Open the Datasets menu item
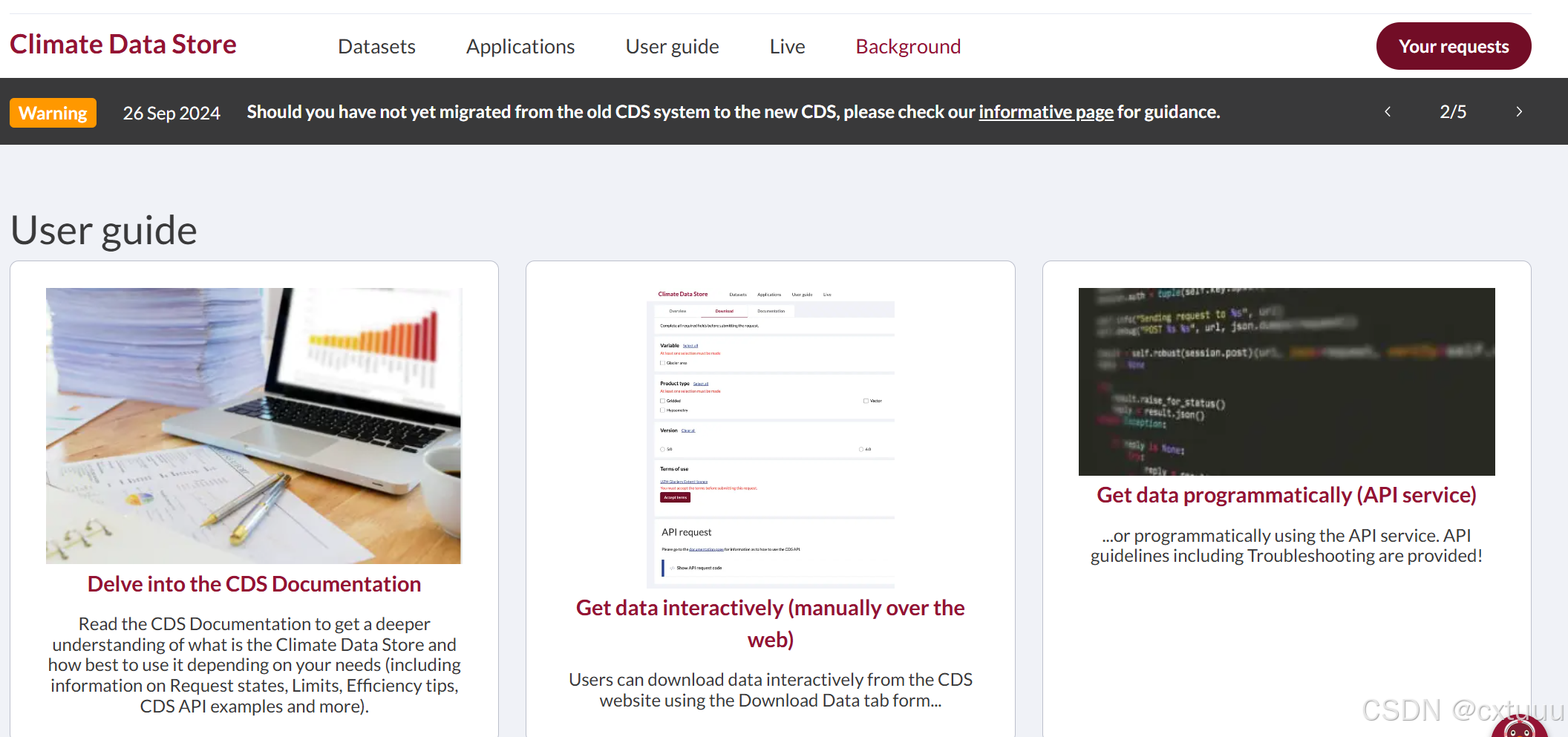 tap(376, 47)
